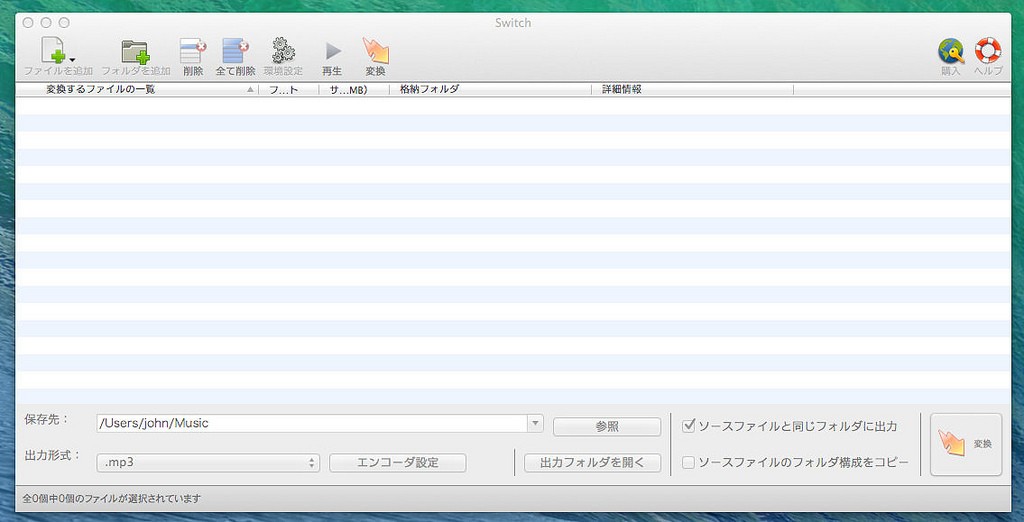Close the Switch window
The height and width of the screenshot is (522, 1024).
27,23
